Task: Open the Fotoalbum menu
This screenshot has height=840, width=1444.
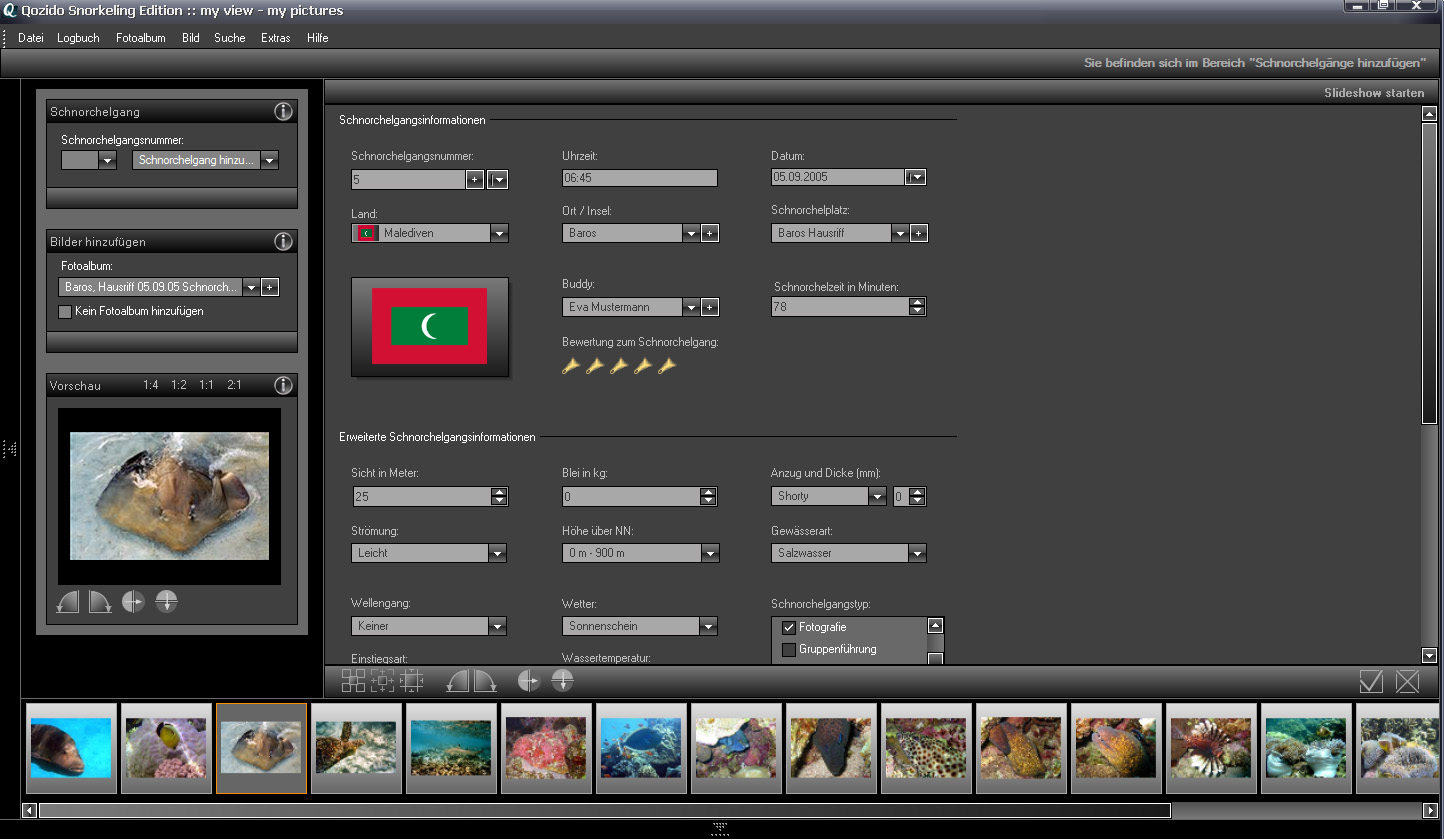Action: pyautogui.click(x=140, y=38)
